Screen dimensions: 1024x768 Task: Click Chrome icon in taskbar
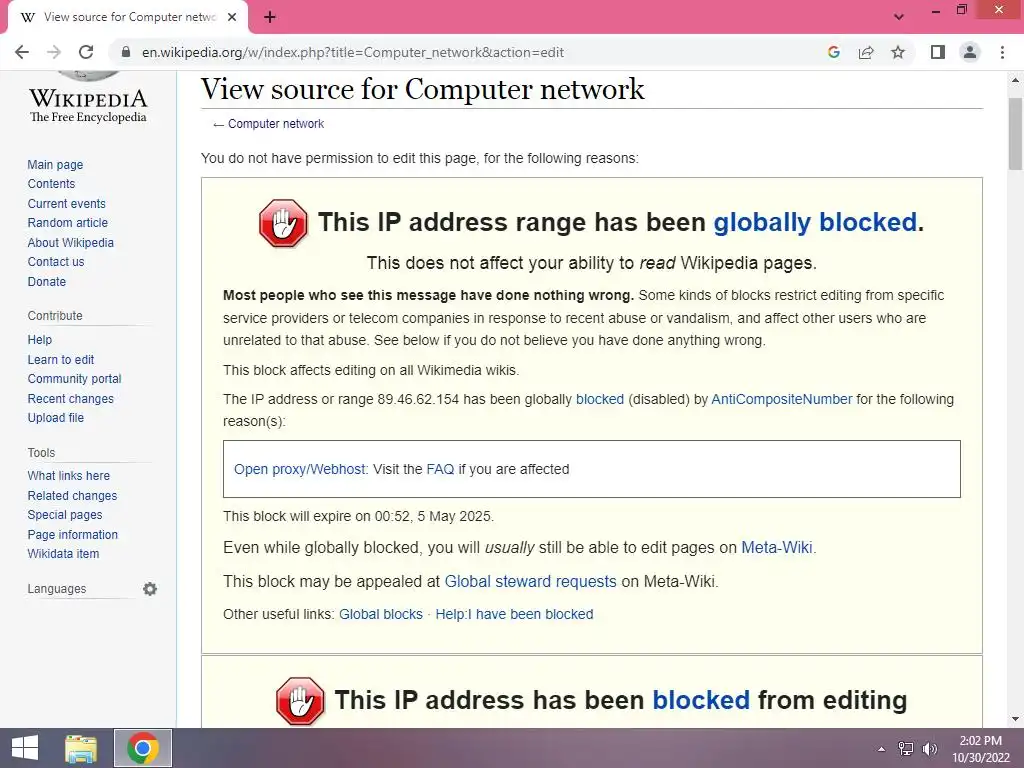point(143,748)
